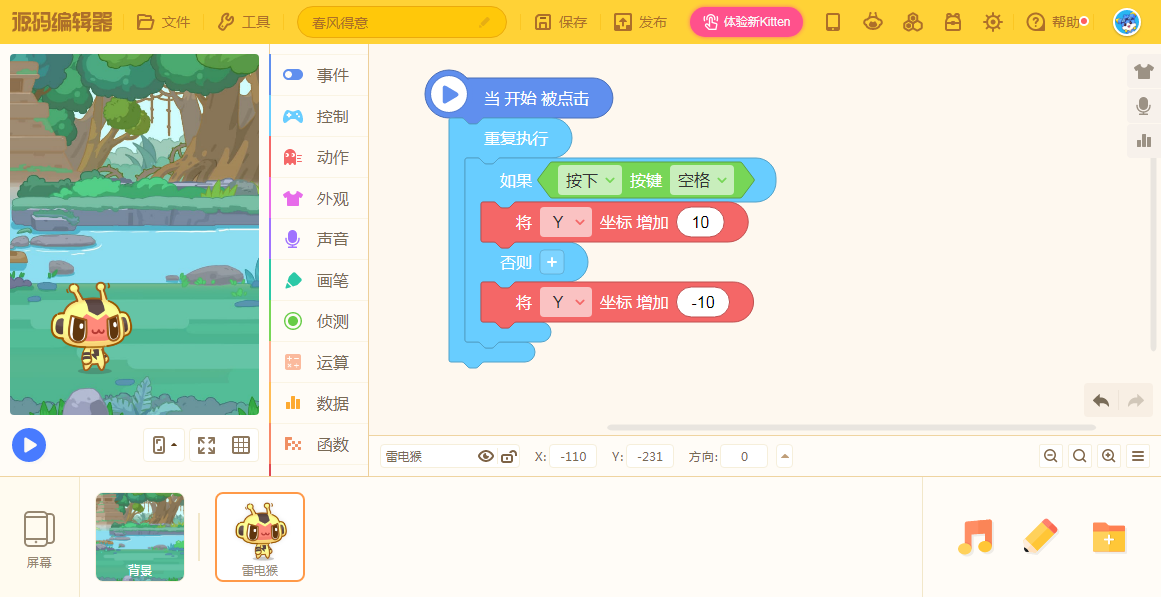Open the backpack icon in header
The height and width of the screenshot is (597, 1161).
[953, 22]
